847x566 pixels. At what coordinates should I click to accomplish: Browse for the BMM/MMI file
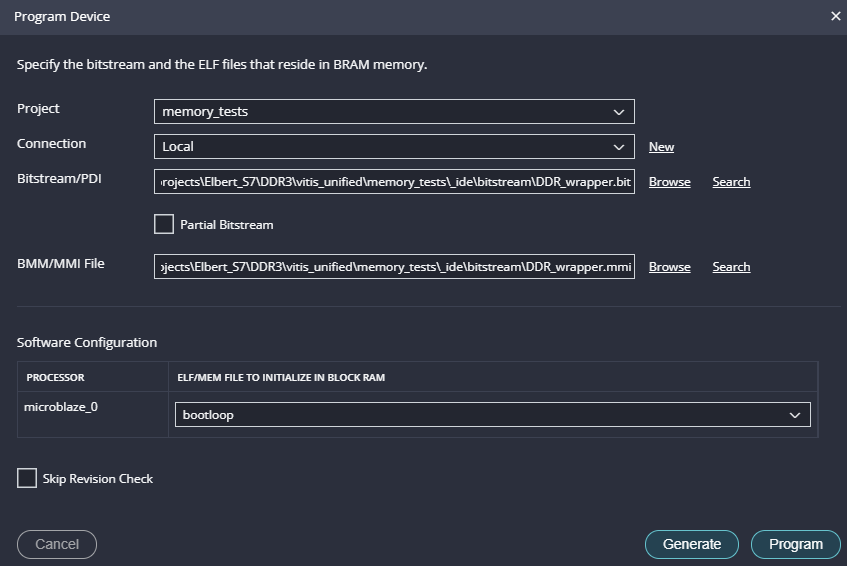click(x=669, y=267)
